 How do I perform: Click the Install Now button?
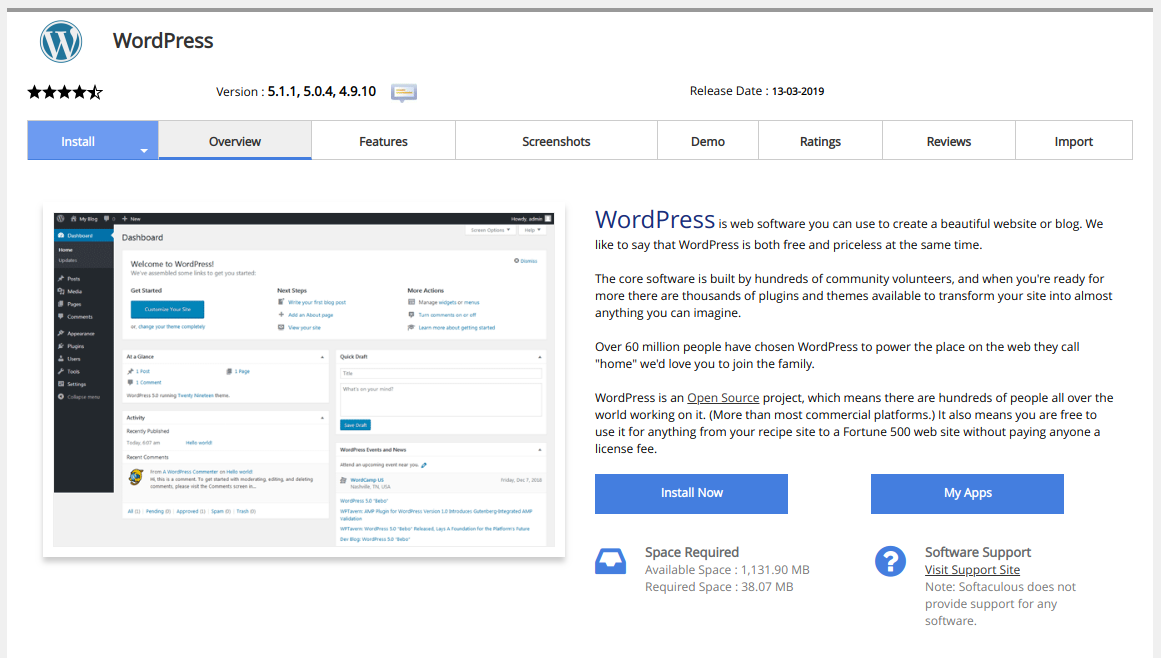pyautogui.click(x=692, y=494)
